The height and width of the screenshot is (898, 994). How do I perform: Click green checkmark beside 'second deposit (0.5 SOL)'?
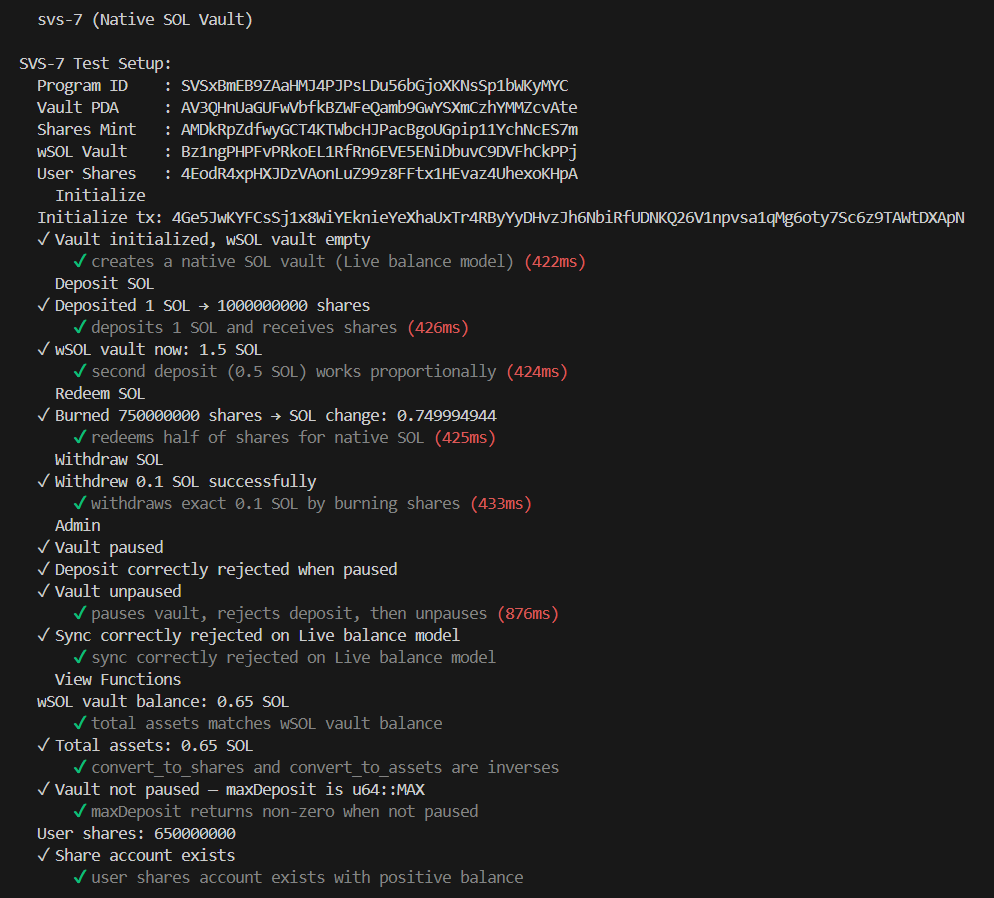(80, 371)
